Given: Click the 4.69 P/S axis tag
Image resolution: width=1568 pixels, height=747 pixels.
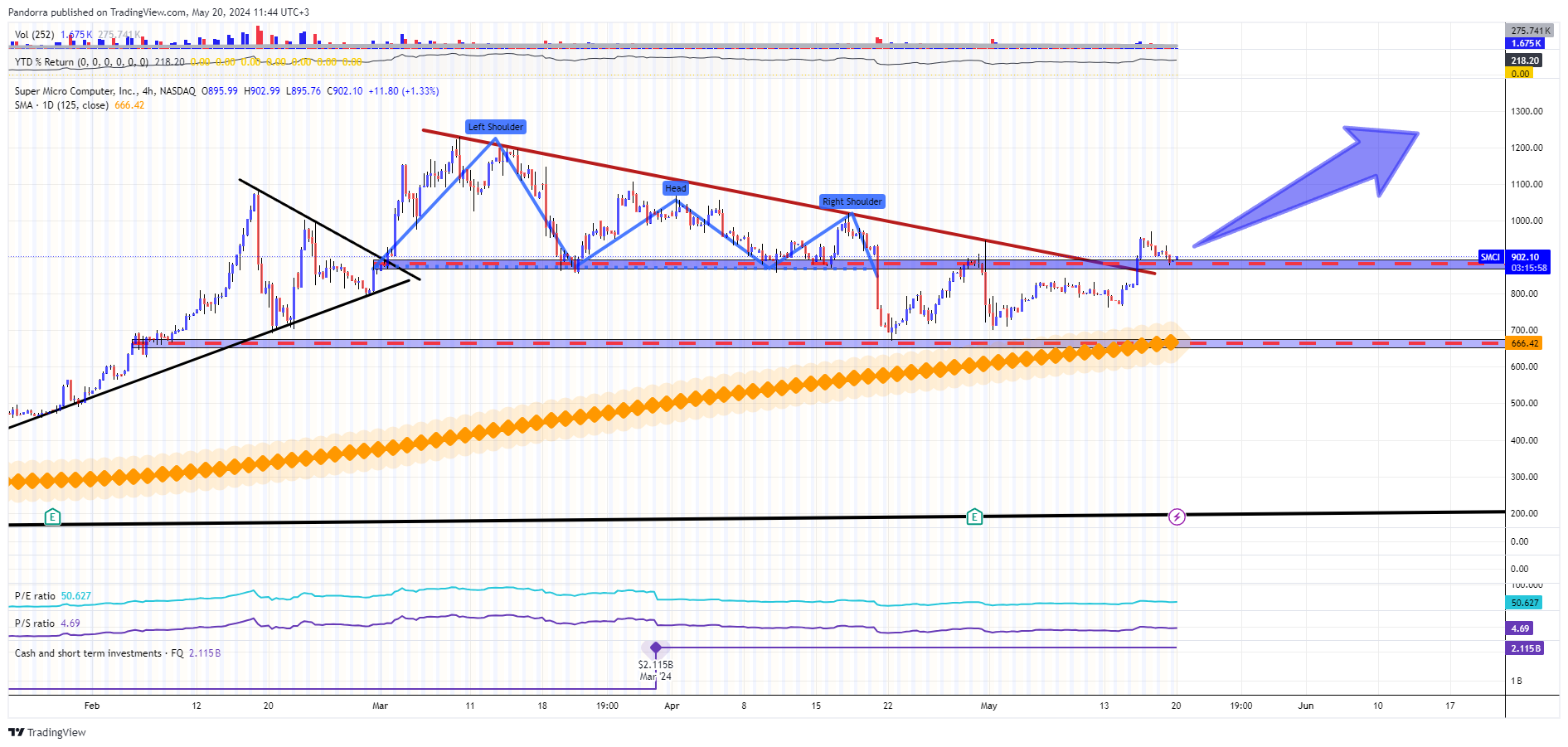Looking at the screenshot, I should [x=1520, y=628].
